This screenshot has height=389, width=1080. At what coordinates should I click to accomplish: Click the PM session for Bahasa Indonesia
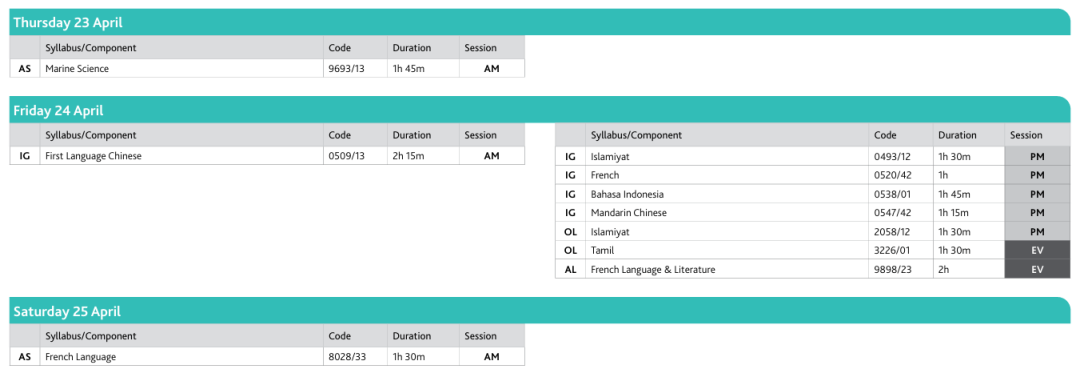tap(1037, 194)
